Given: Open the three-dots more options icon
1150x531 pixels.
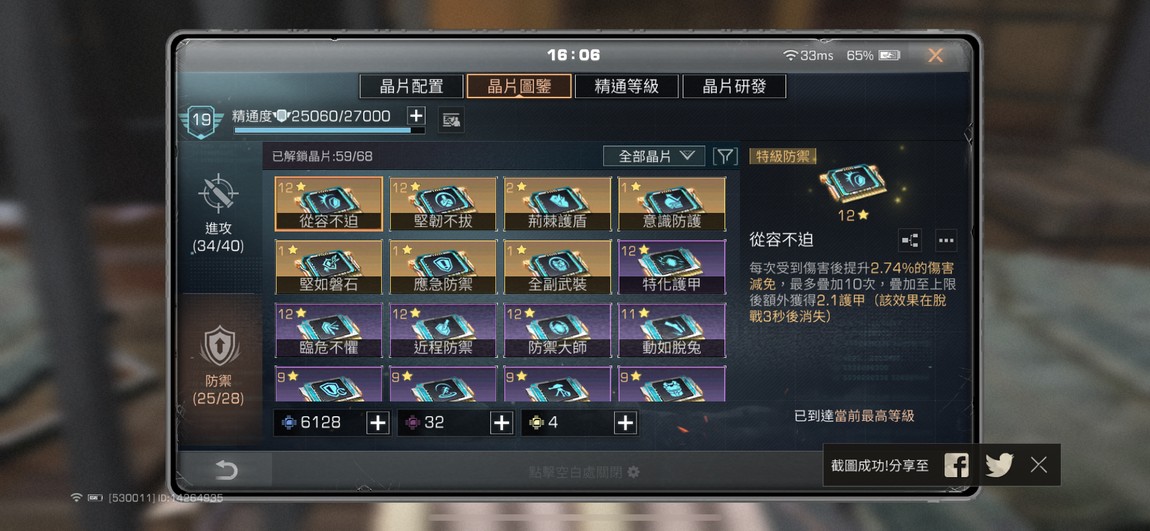Looking at the screenshot, I should [x=946, y=241].
